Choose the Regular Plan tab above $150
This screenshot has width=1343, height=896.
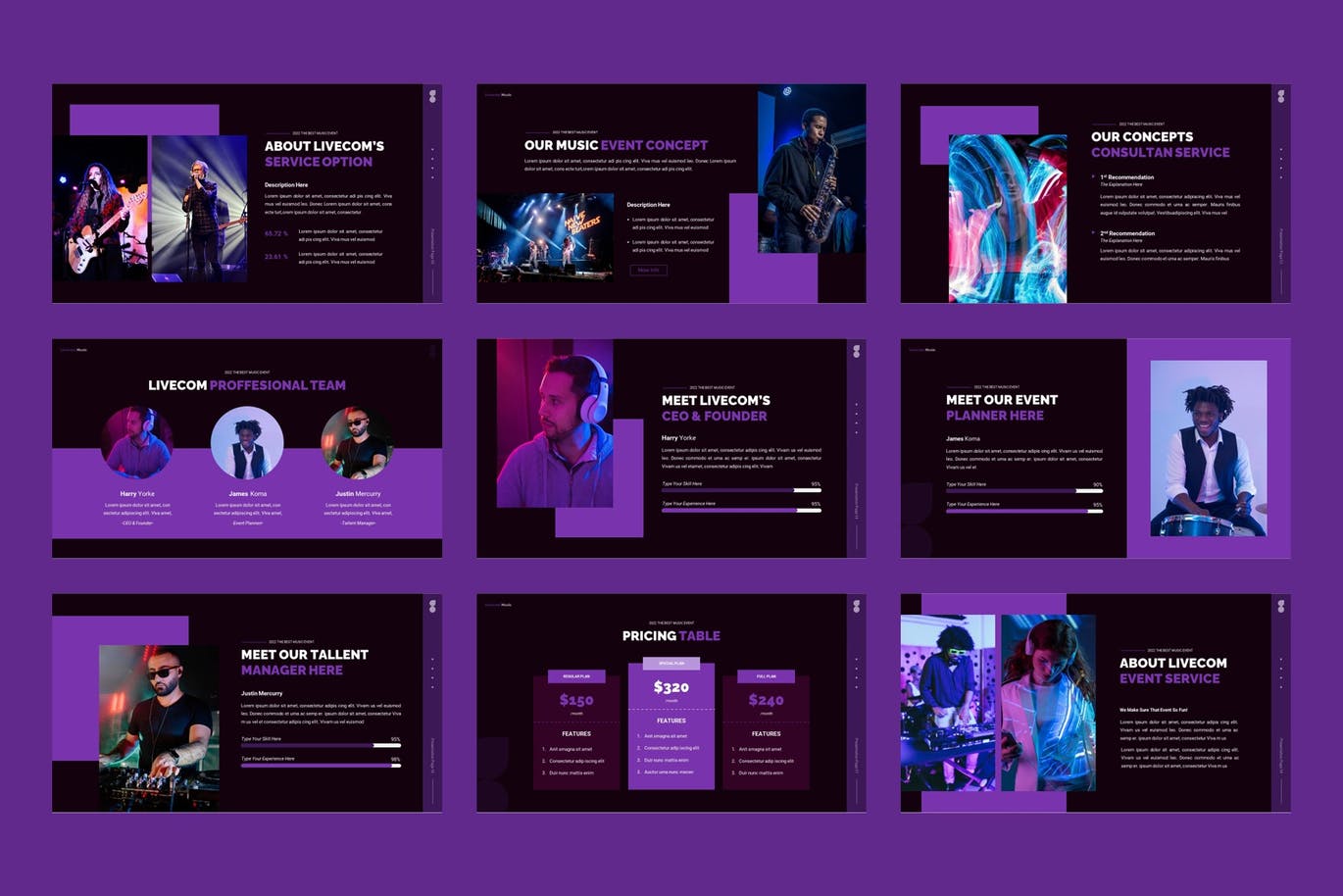(x=576, y=676)
